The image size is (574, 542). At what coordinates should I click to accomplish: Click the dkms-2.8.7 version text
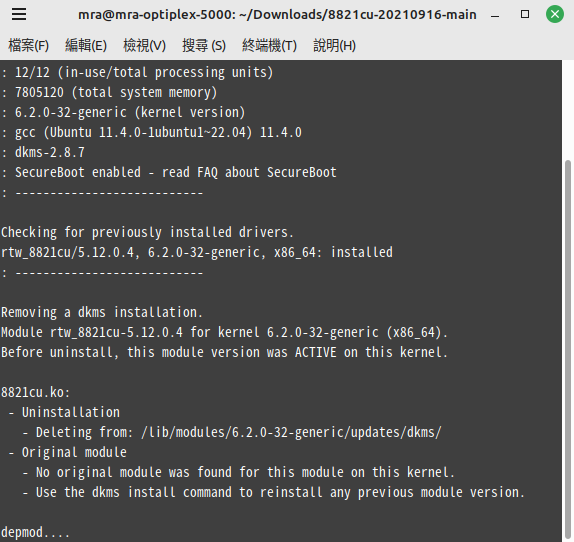click(50, 152)
